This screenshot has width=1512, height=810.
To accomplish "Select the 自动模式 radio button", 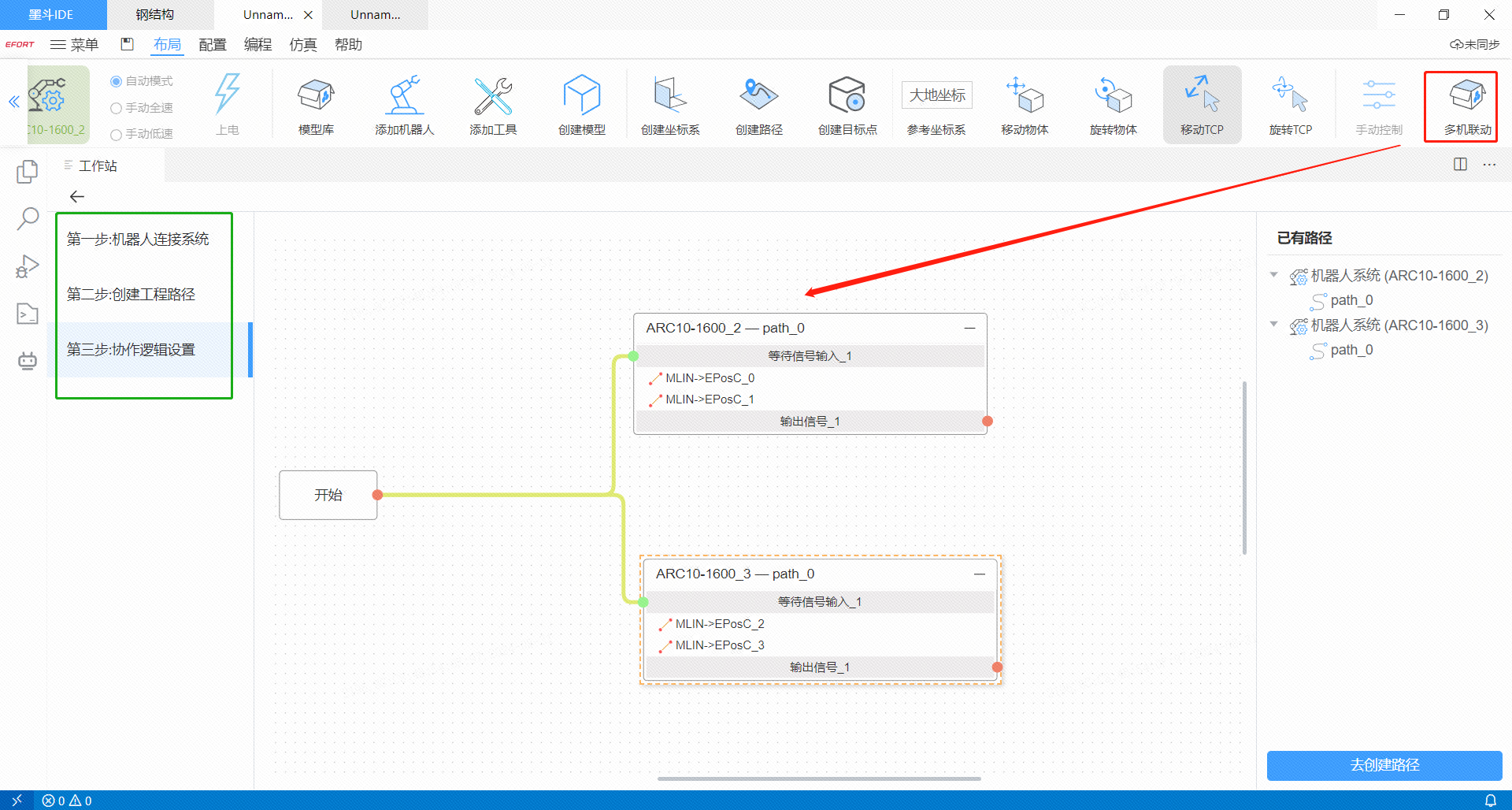I will coord(117,81).
